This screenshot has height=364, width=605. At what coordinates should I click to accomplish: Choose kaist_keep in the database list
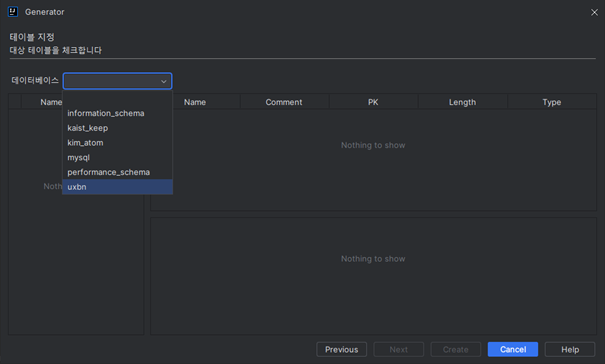coord(117,128)
